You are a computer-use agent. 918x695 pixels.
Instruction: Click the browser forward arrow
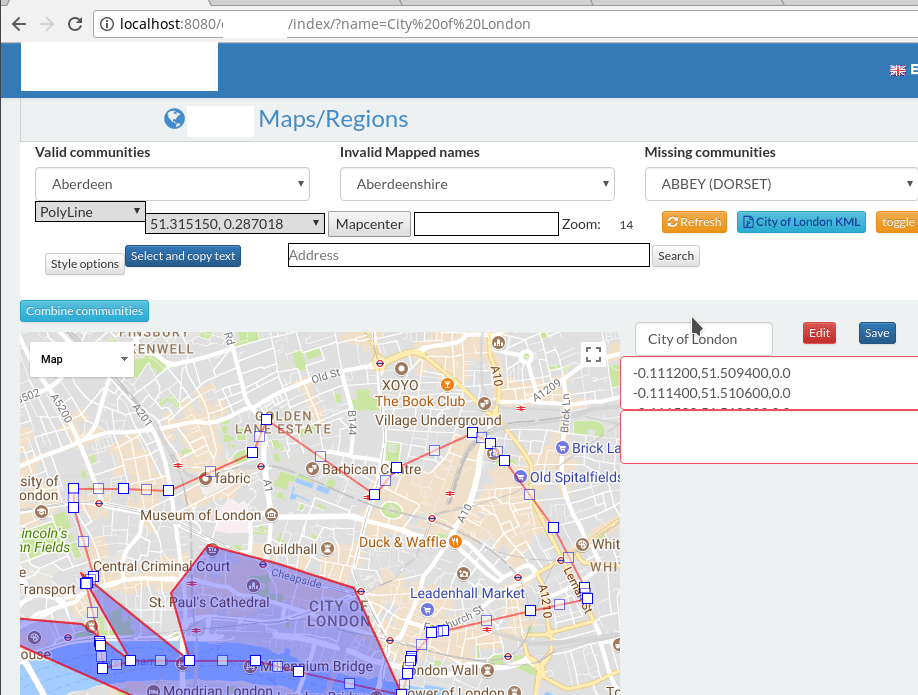tap(44, 24)
